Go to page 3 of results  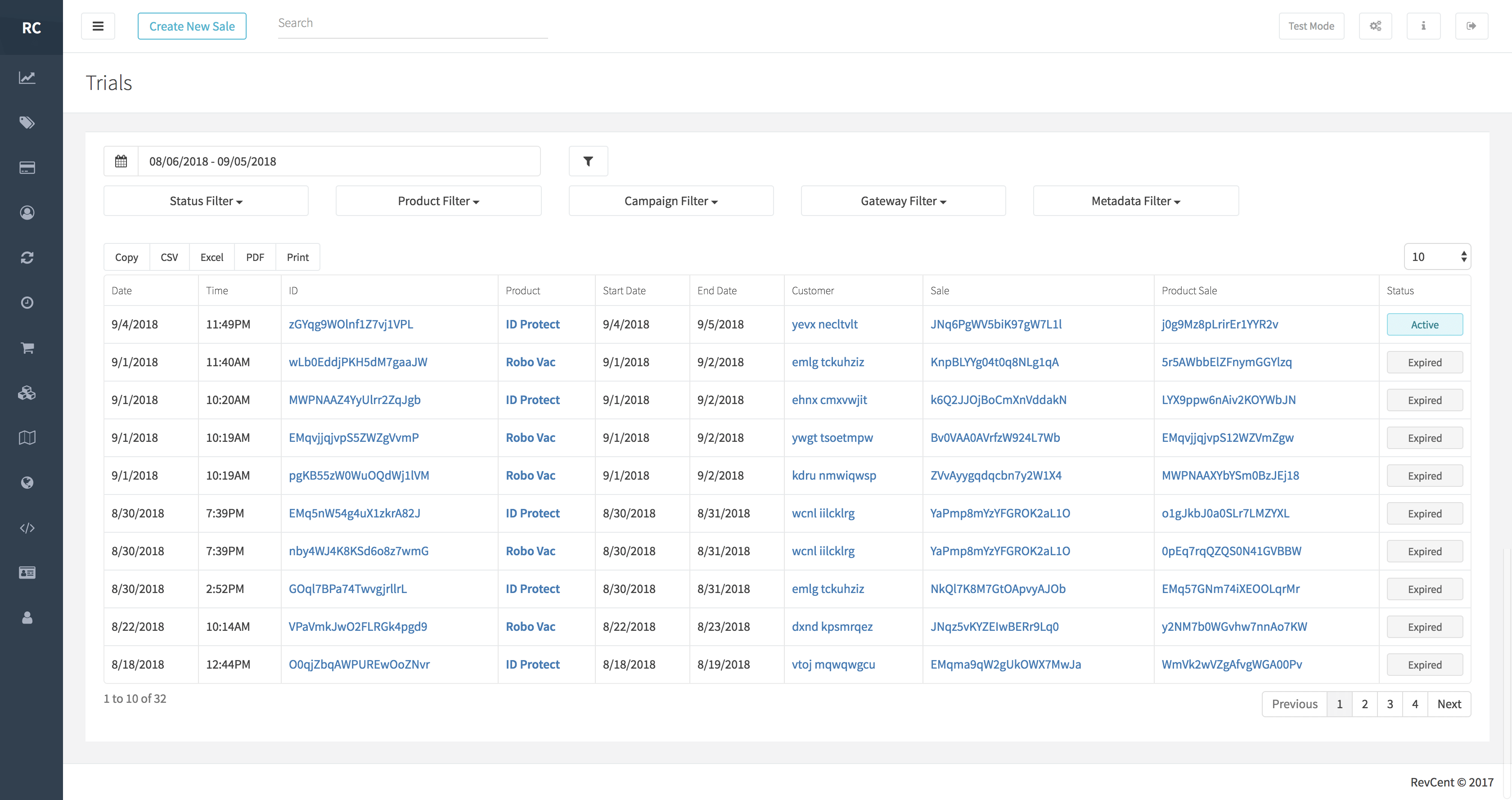(1389, 704)
